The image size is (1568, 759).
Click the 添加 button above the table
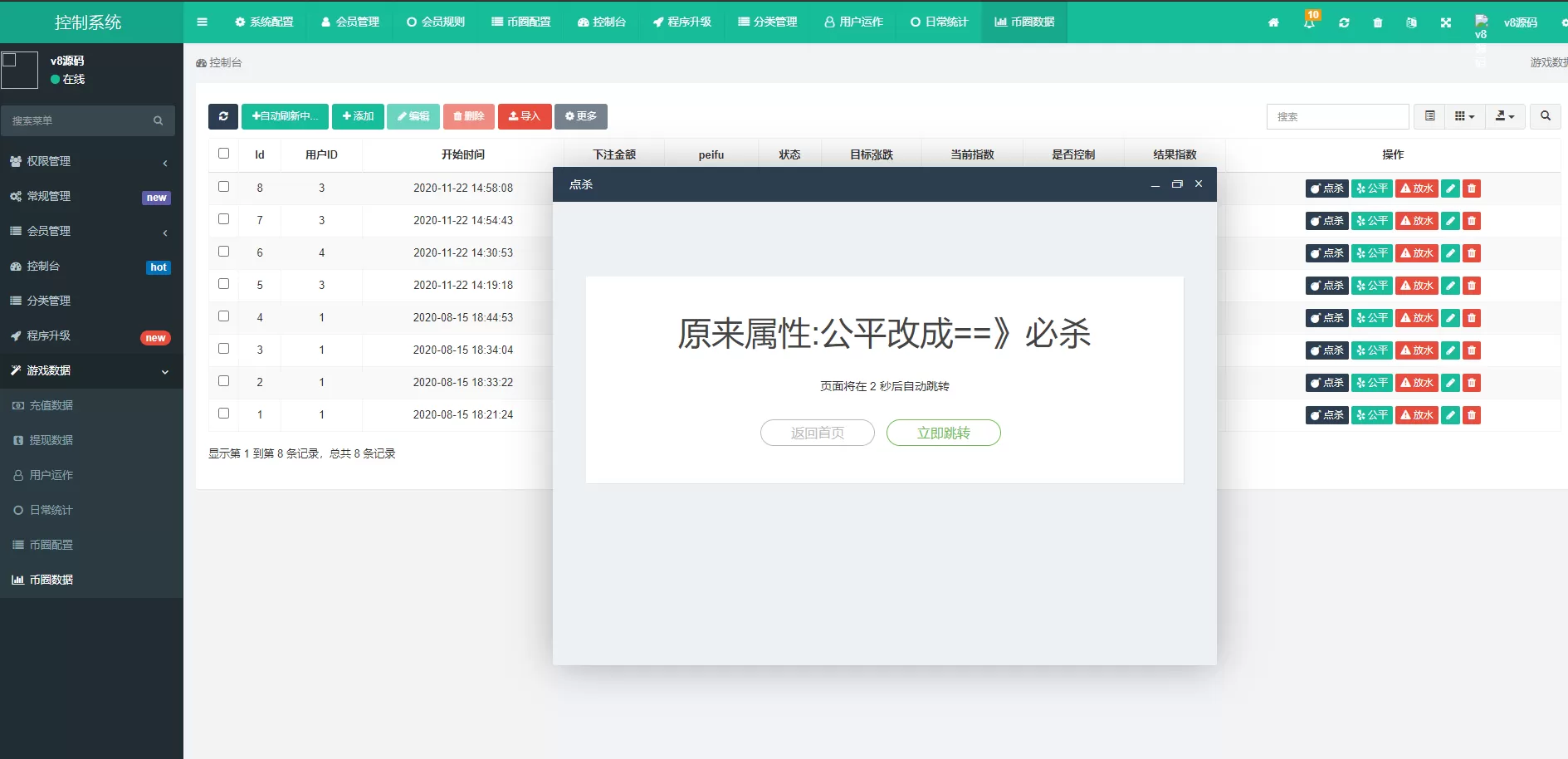358,116
